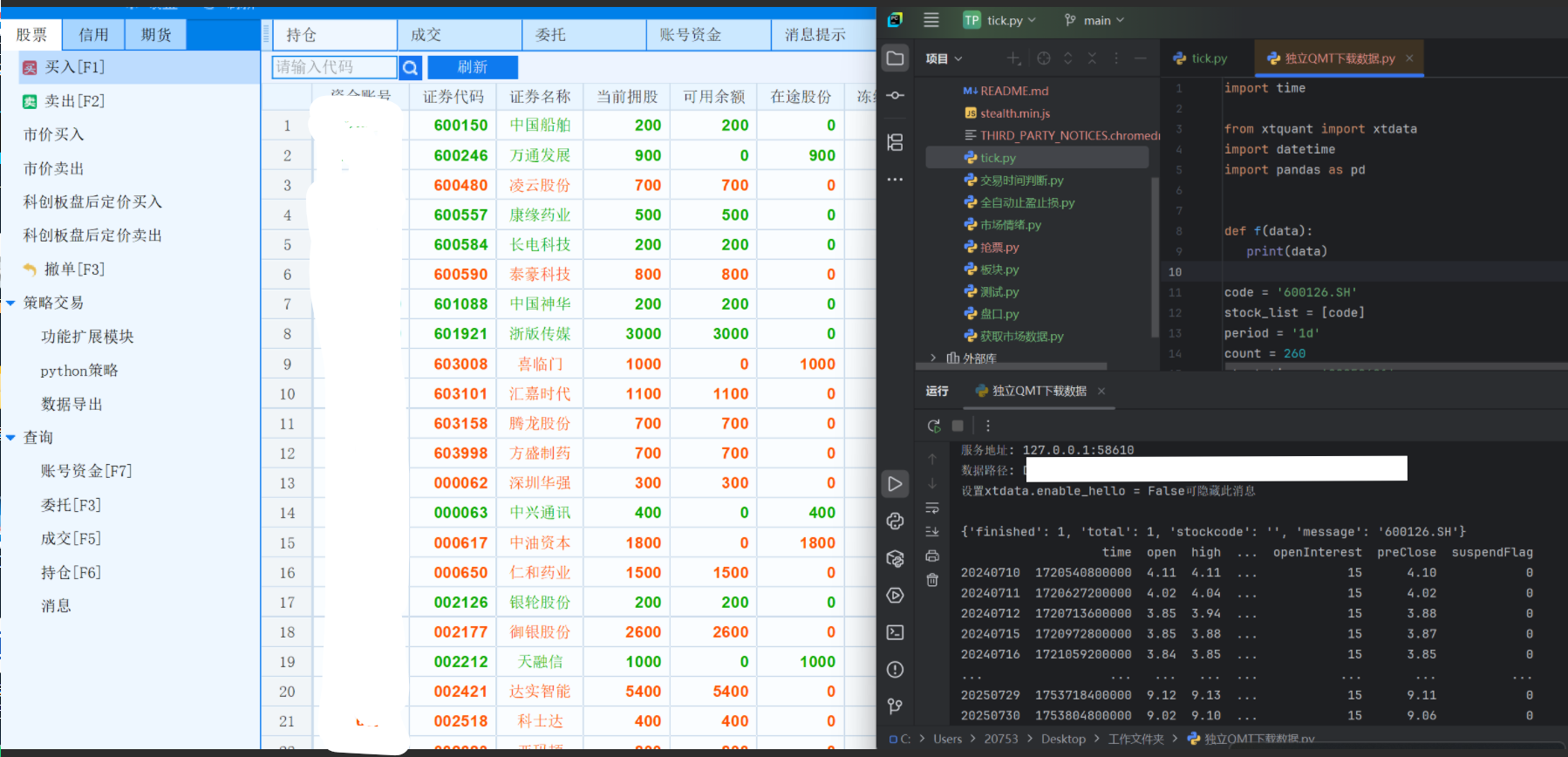Switch to the 期货 tab
Viewport: 1568px width, 757px height.
[155, 35]
